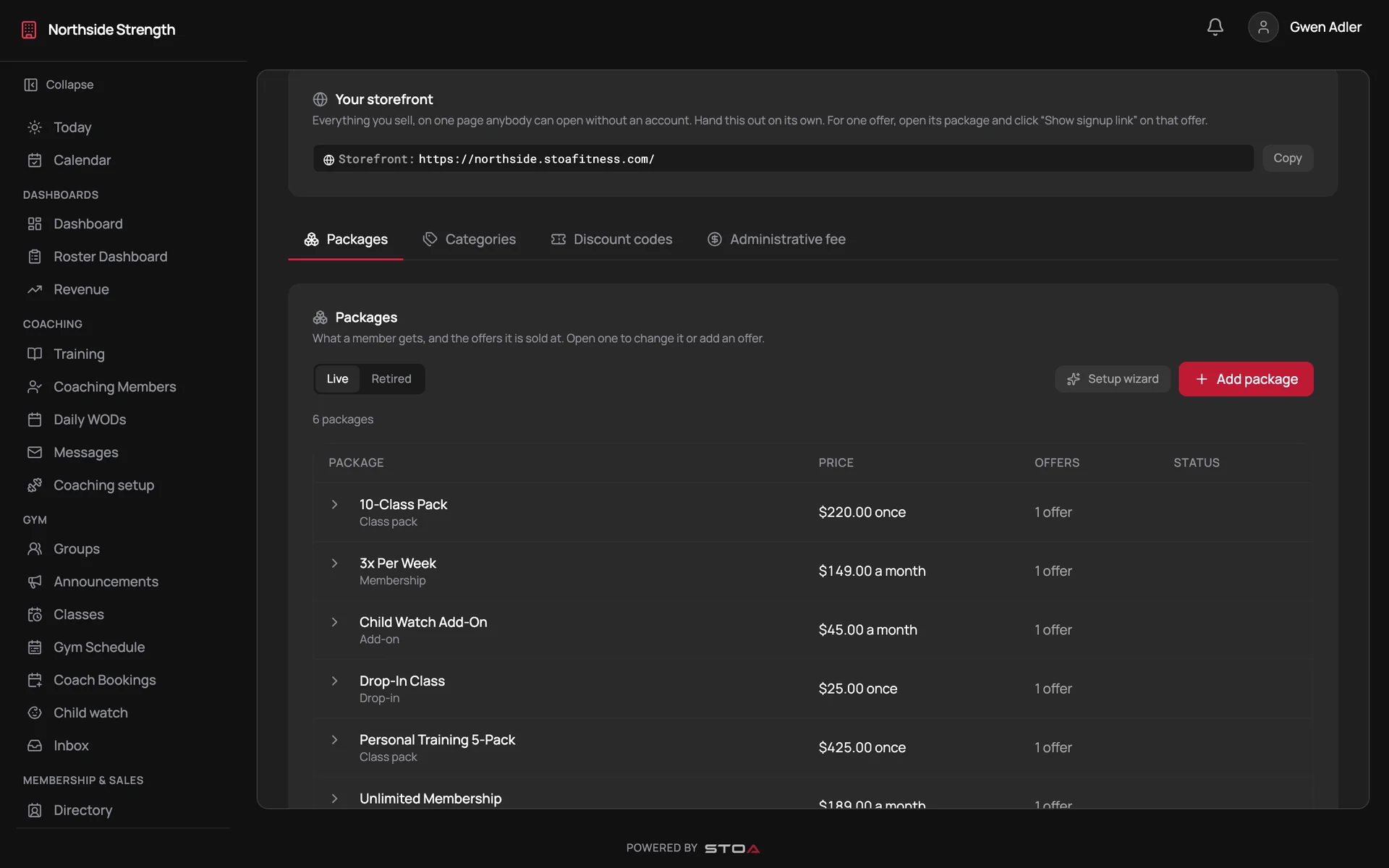Screen dimensions: 1389x868
Task: Select the Packages tab
Action: [346, 239]
